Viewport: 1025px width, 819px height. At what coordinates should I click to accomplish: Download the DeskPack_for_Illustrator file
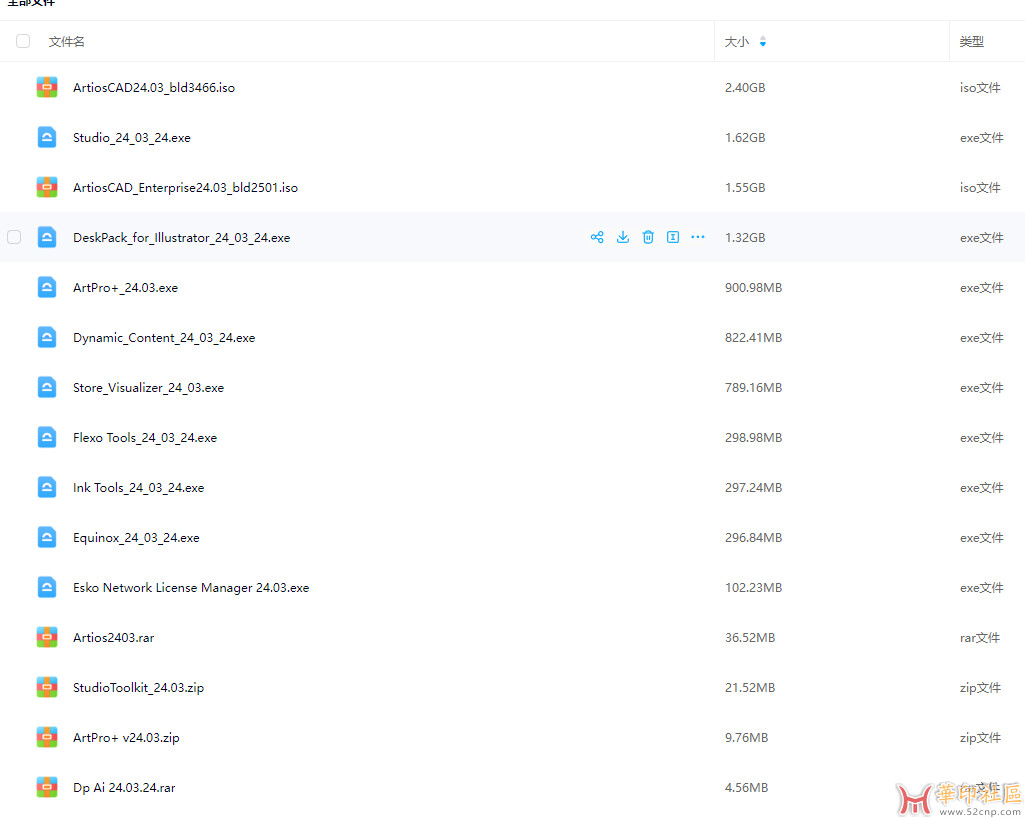(622, 237)
